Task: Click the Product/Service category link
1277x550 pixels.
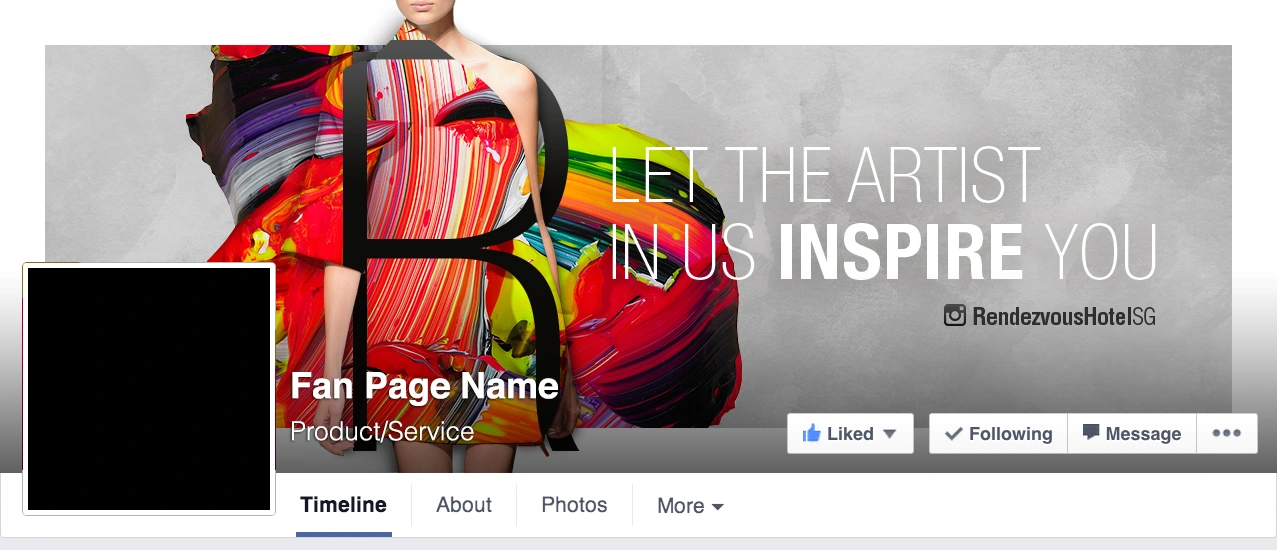Action: (x=382, y=432)
